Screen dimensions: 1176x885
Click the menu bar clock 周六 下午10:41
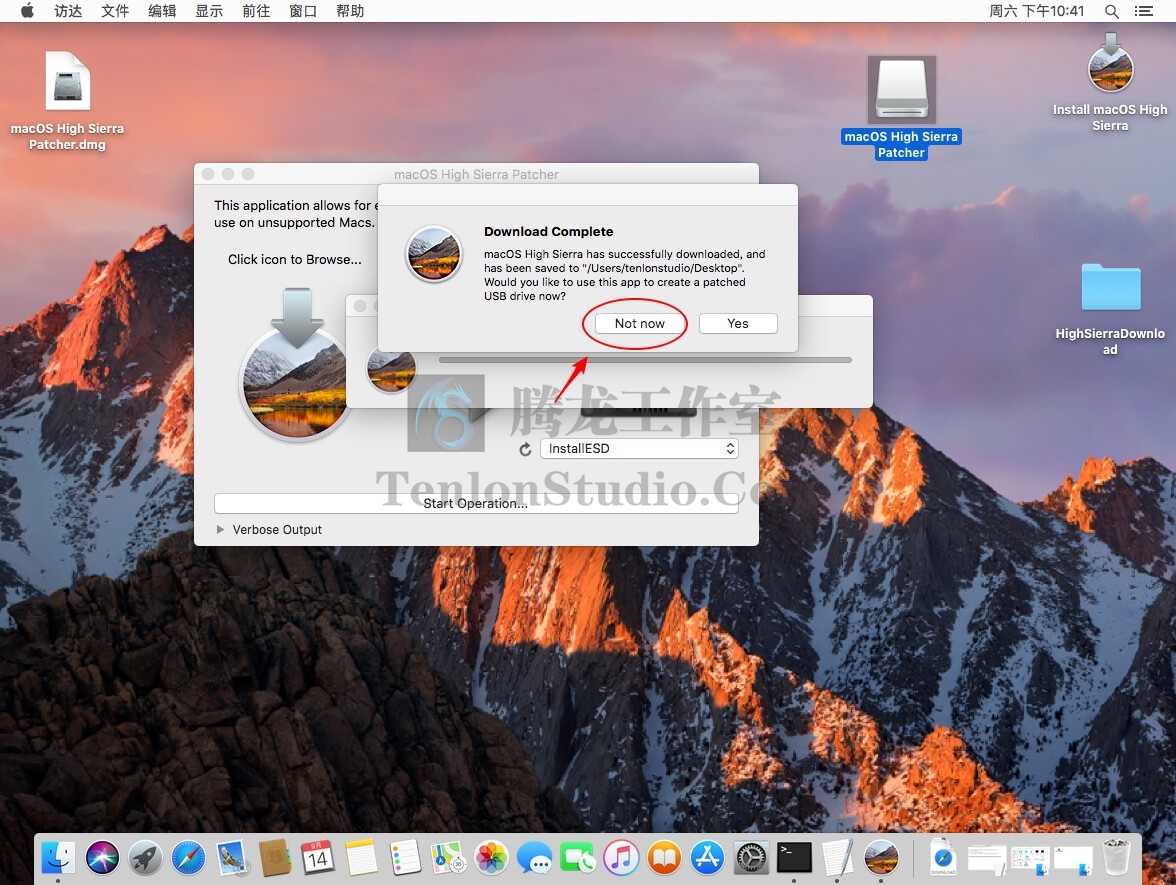(x=1036, y=10)
